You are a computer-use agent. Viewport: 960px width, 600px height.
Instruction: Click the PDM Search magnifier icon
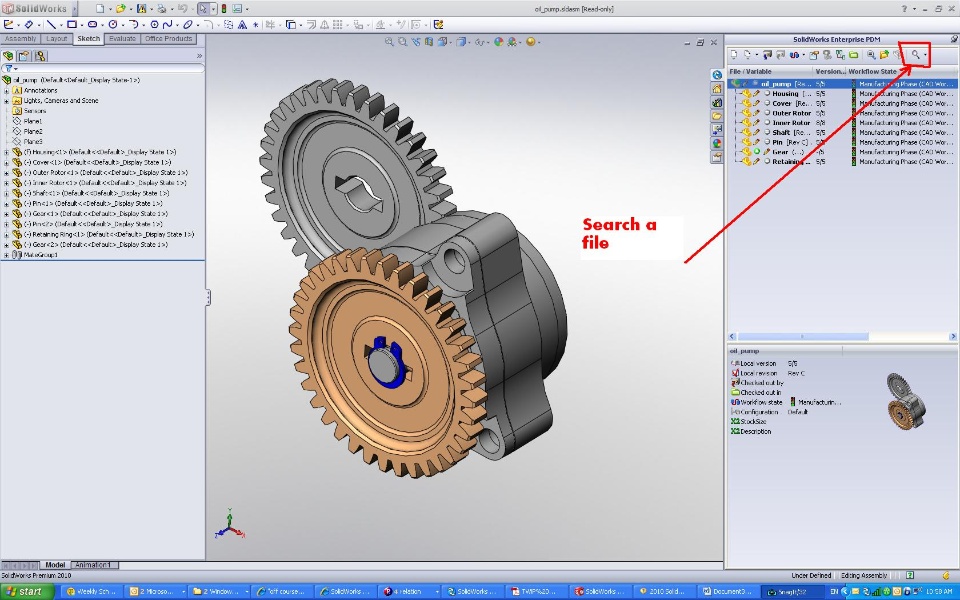(915, 54)
